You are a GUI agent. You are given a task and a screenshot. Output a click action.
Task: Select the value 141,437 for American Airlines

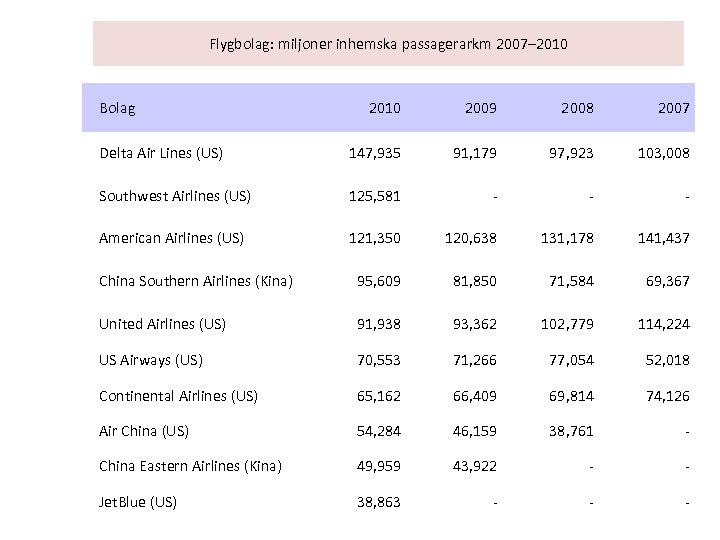point(664,238)
